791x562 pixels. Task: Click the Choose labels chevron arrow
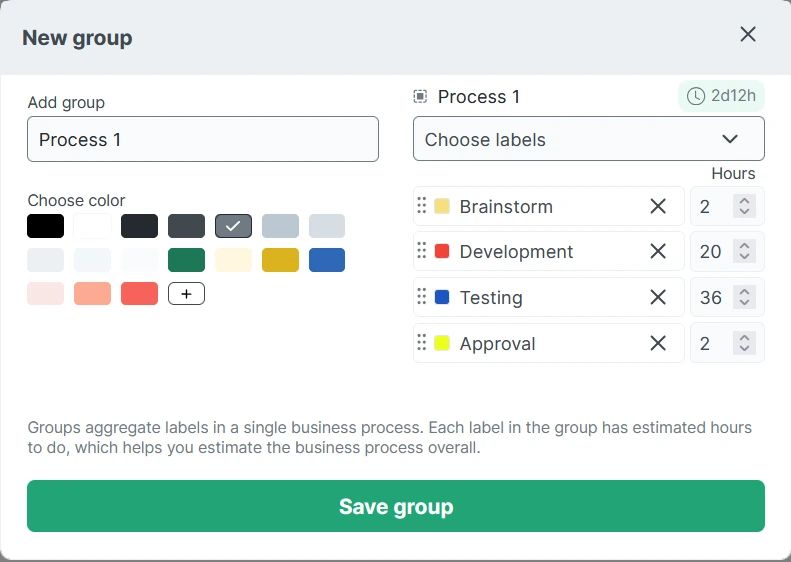click(730, 139)
